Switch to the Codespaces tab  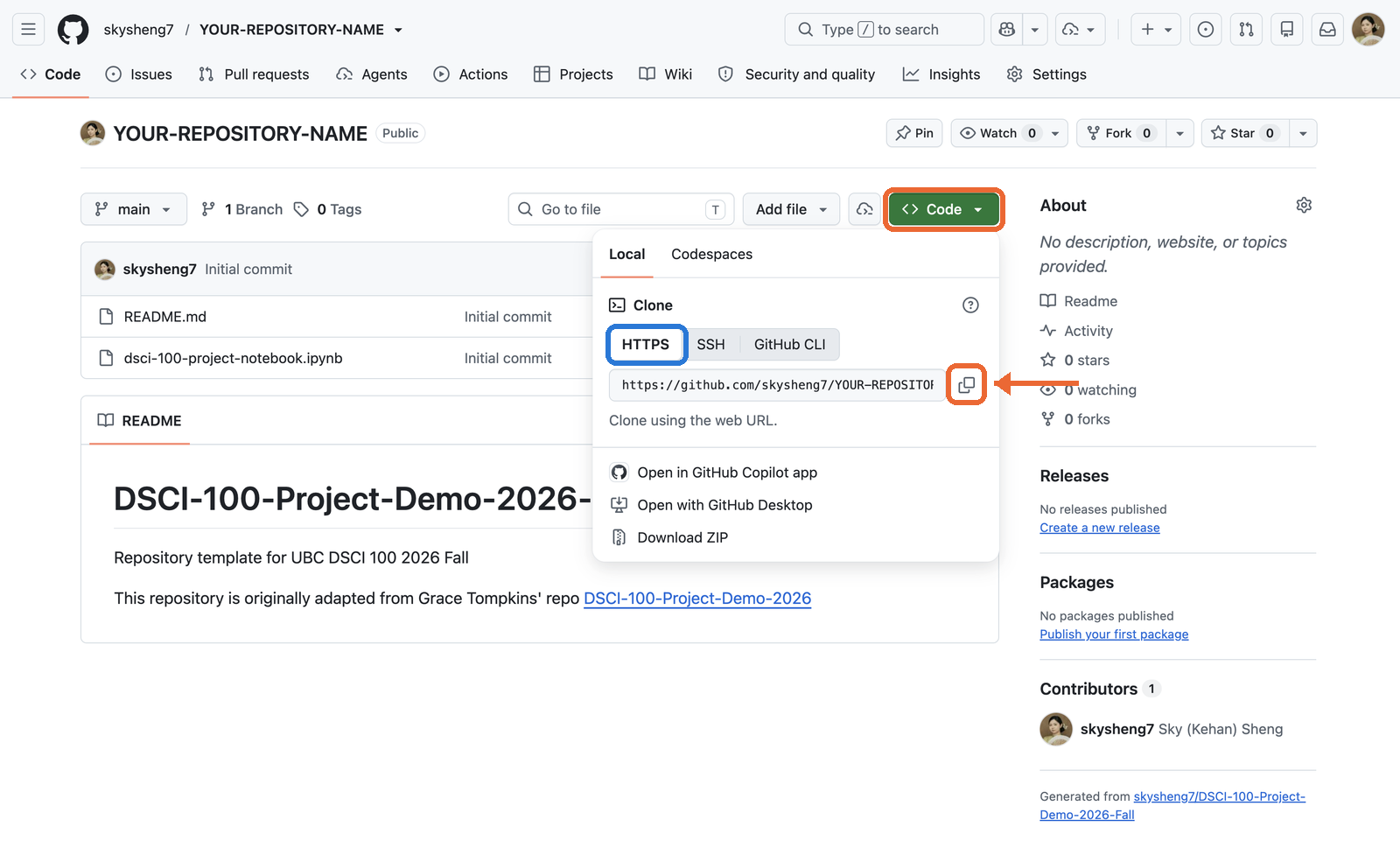pos(711,255)
